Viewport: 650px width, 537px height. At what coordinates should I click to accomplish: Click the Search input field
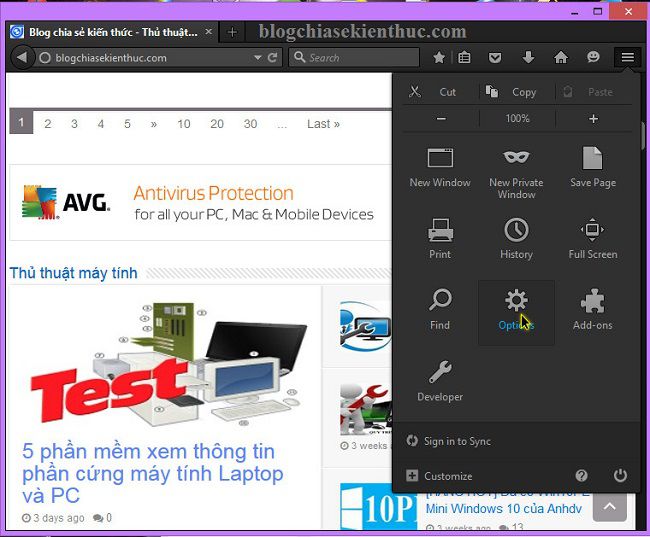355,57
